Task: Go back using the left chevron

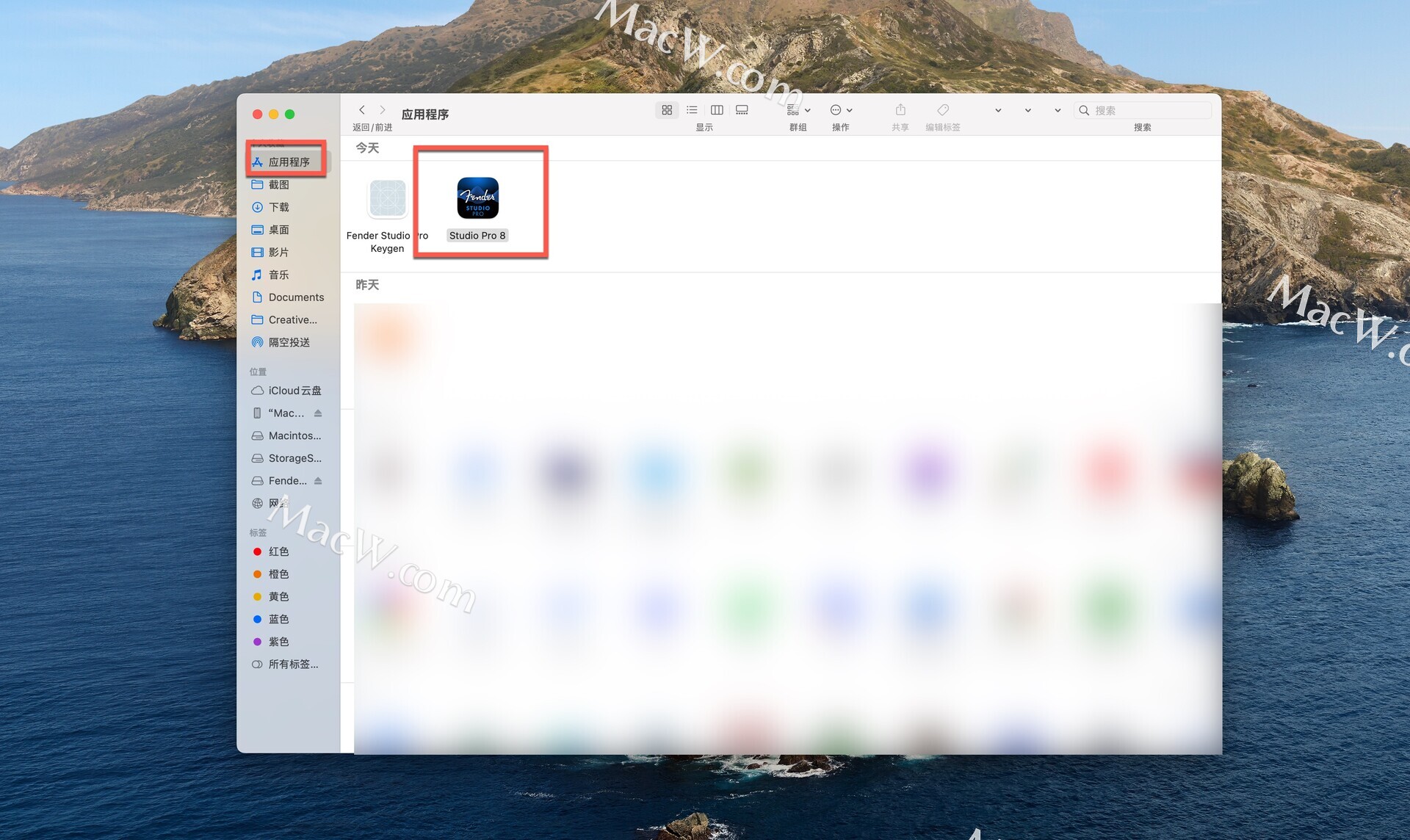Action: [x=362, y=110]
